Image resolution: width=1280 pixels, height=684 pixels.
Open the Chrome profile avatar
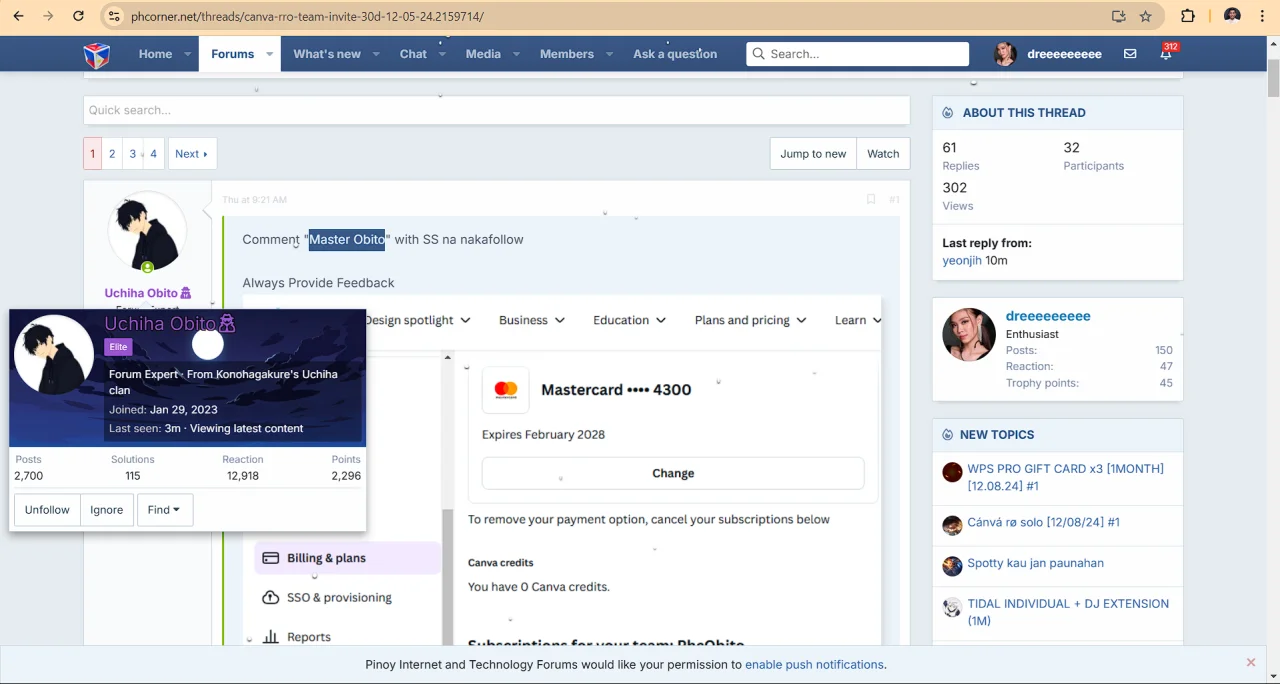(1232, 16)
